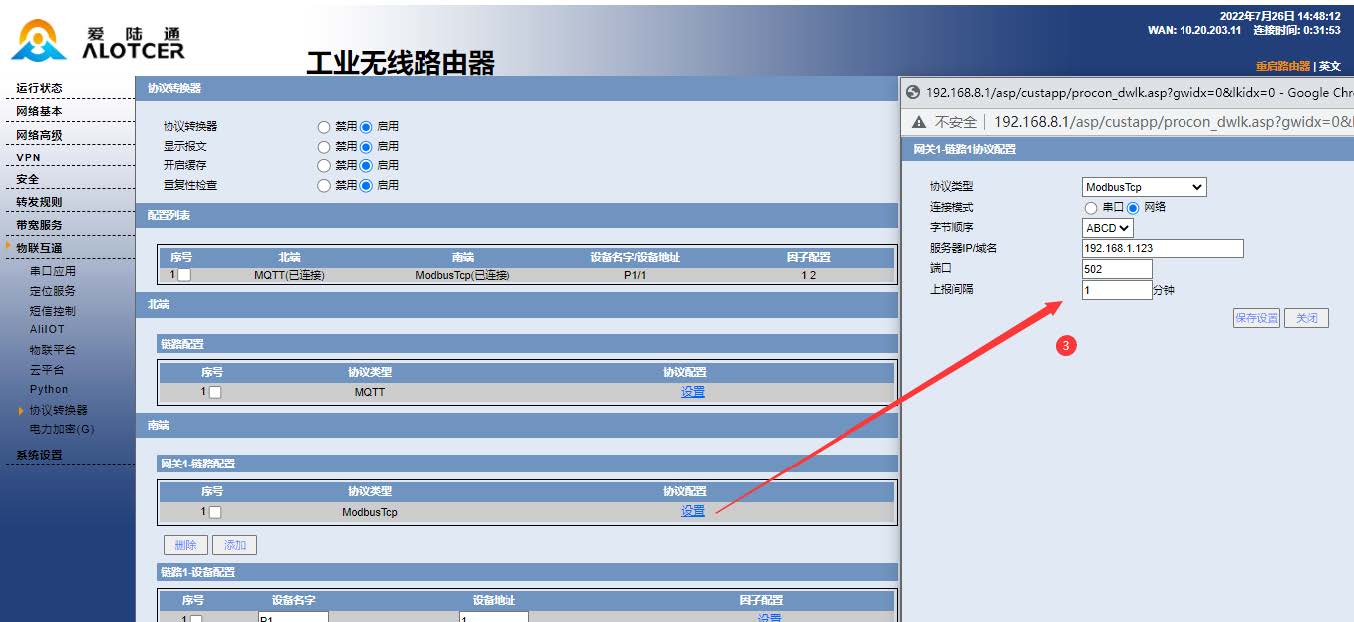Click 设置 in the 网关1-链路配置 table

pos(693,511)
